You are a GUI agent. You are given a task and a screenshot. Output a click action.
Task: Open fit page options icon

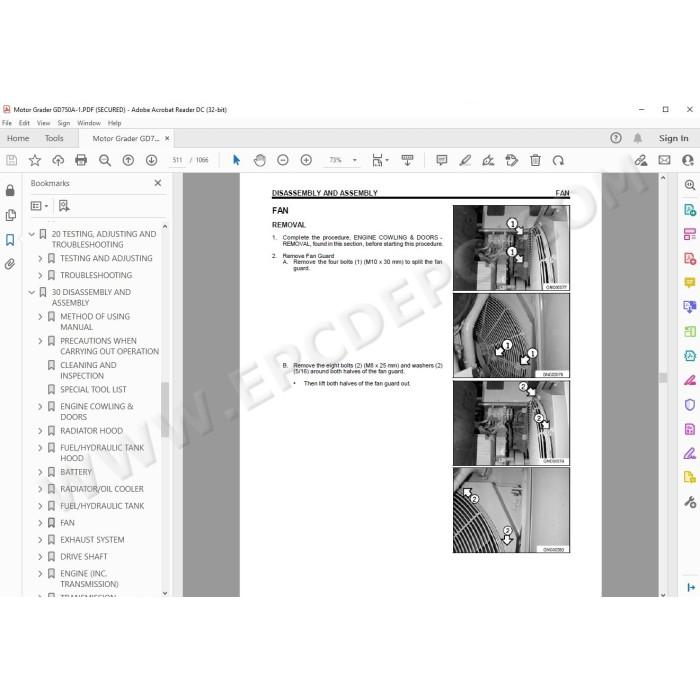tap(379, 160)
